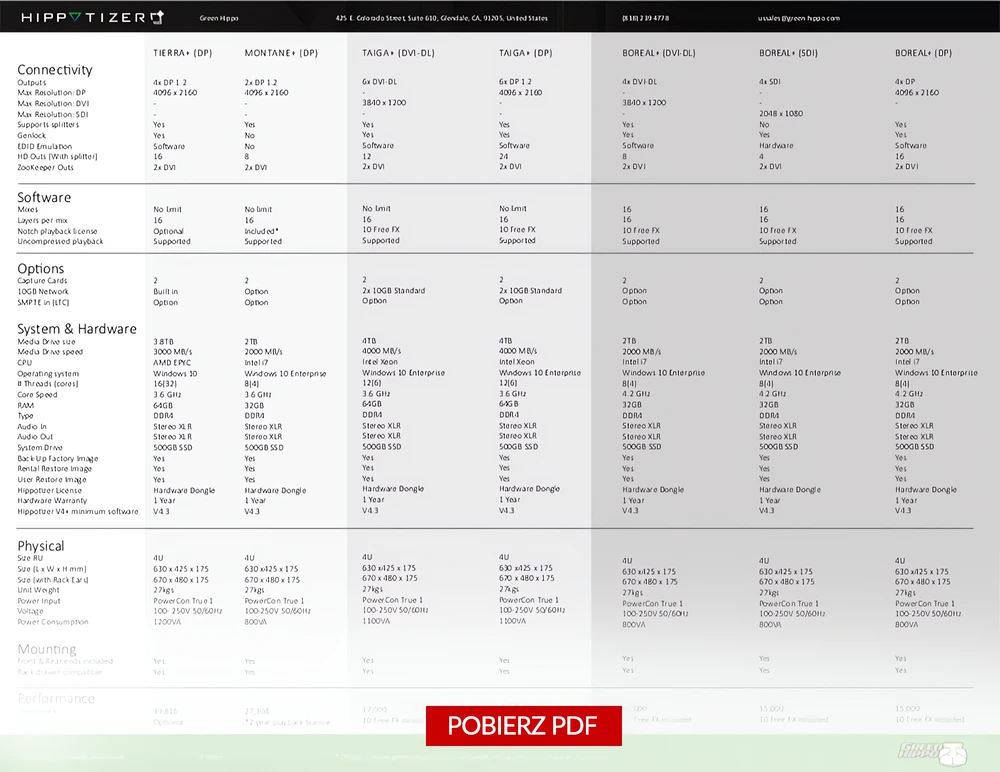Click the System Drive row label
The width and height of the screenshot is (1000, 772).
(40, 447)
